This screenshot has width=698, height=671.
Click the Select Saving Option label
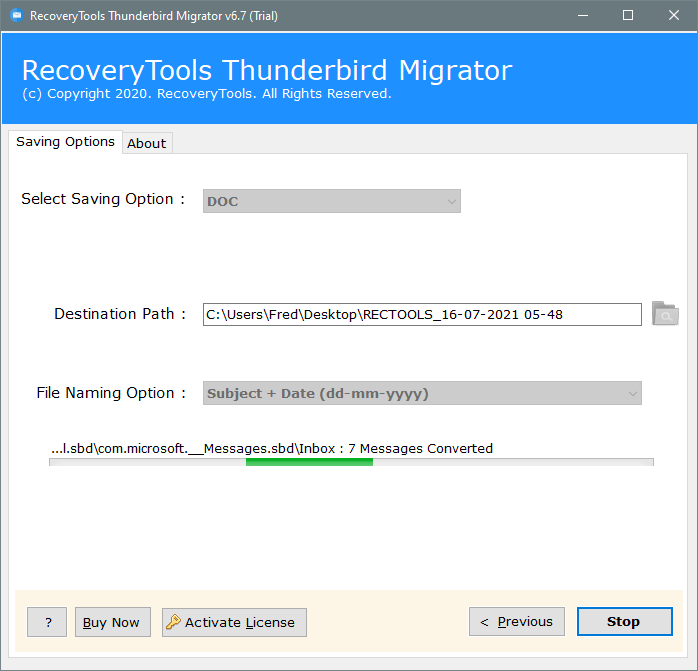click(x=103, y=199)
